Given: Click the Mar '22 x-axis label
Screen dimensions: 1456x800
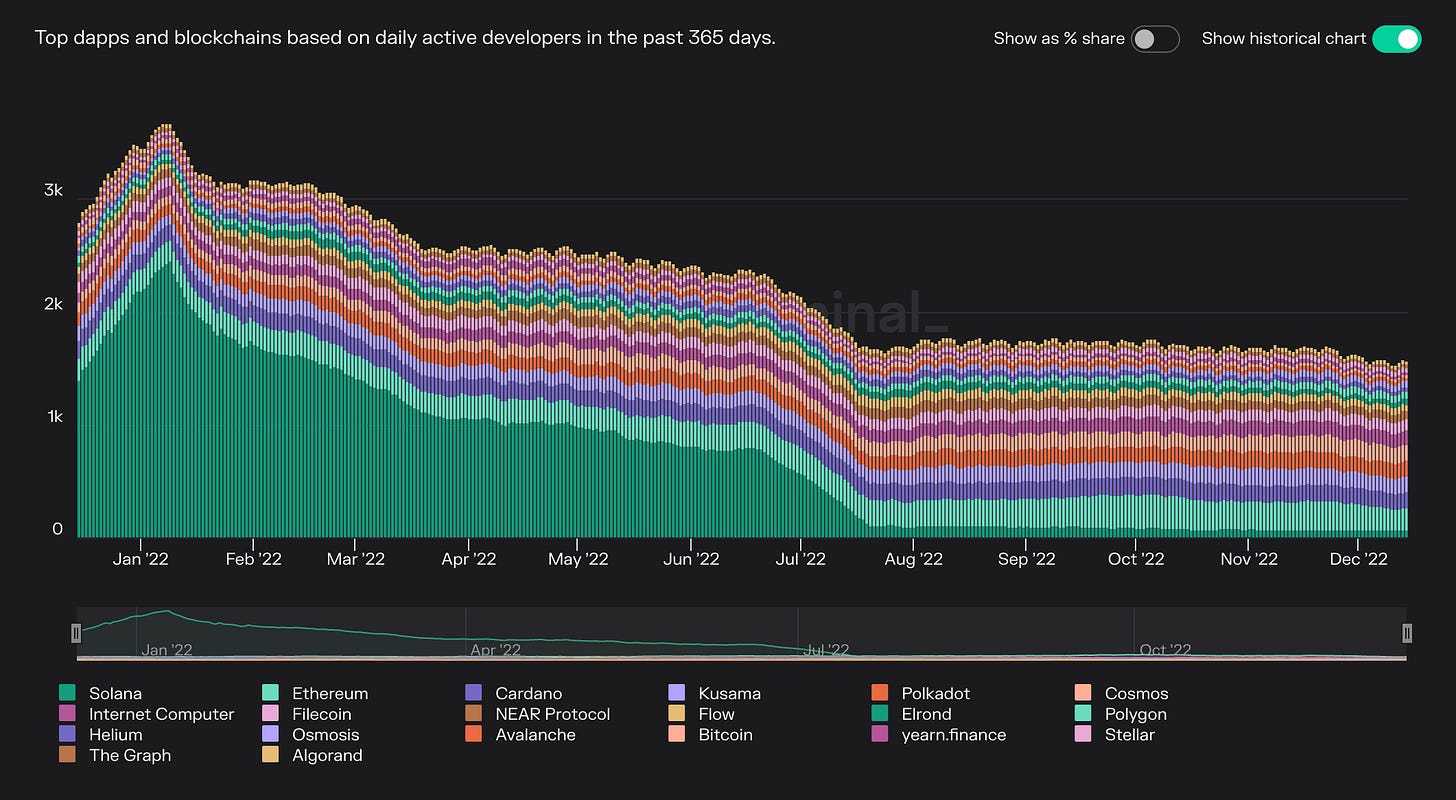Looking at the screenshot, I should [x=356, y=559].
